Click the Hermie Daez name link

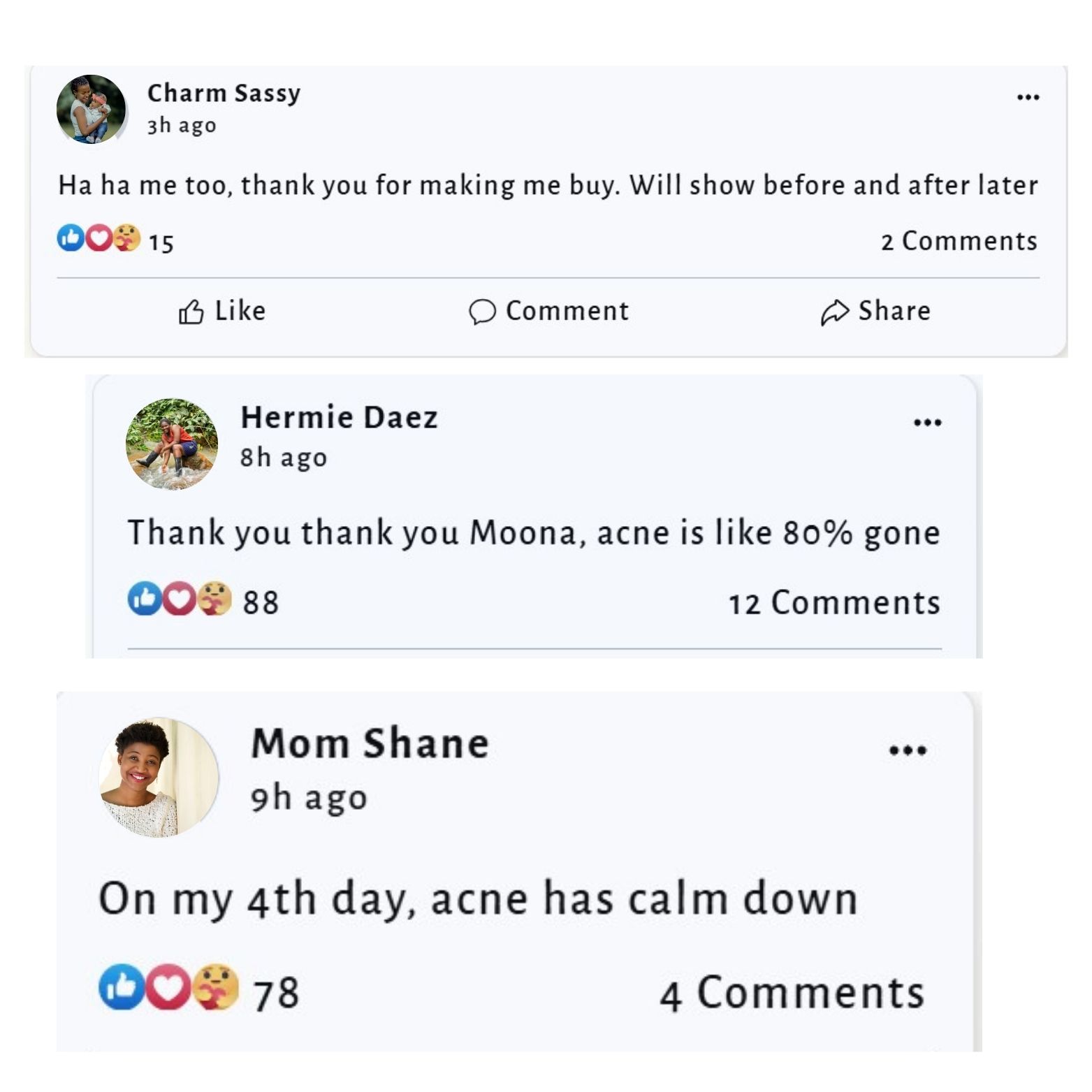click(x=339, y=417)
